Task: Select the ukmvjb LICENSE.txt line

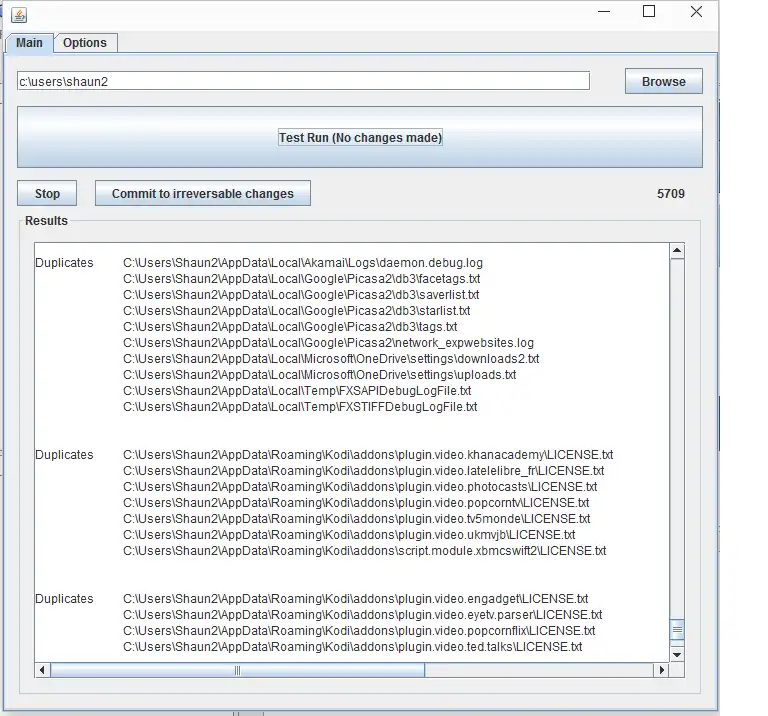Action: click(349, 535)
